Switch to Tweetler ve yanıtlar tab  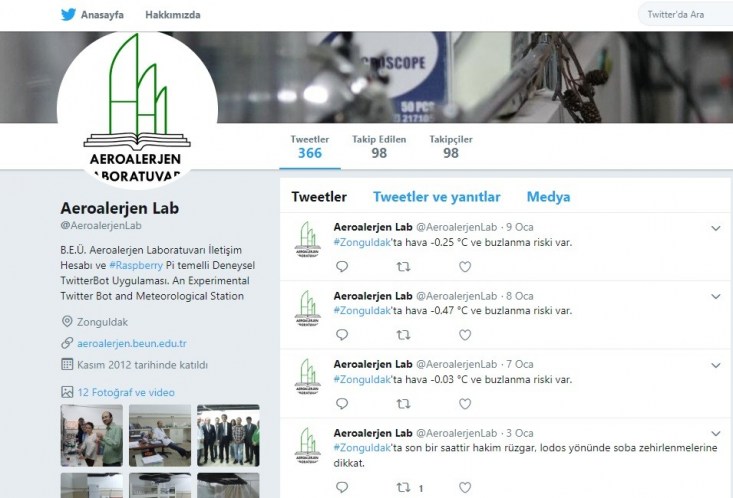(437, 197)
